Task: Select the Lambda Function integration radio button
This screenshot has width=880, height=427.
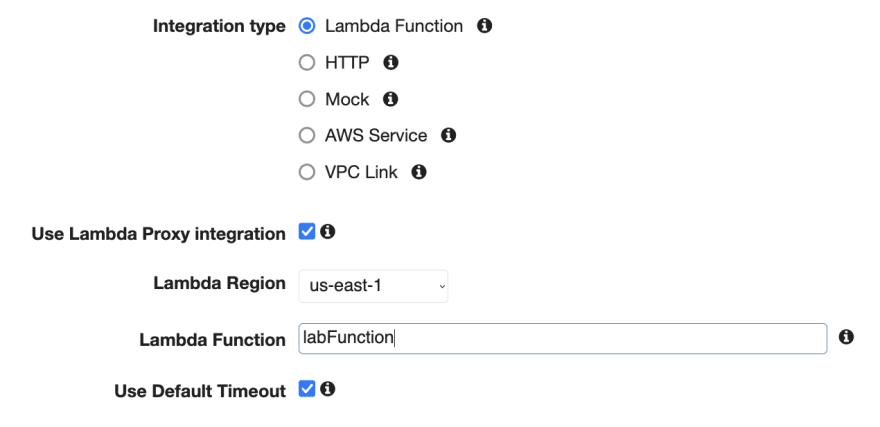Action: tap(307, 26)
